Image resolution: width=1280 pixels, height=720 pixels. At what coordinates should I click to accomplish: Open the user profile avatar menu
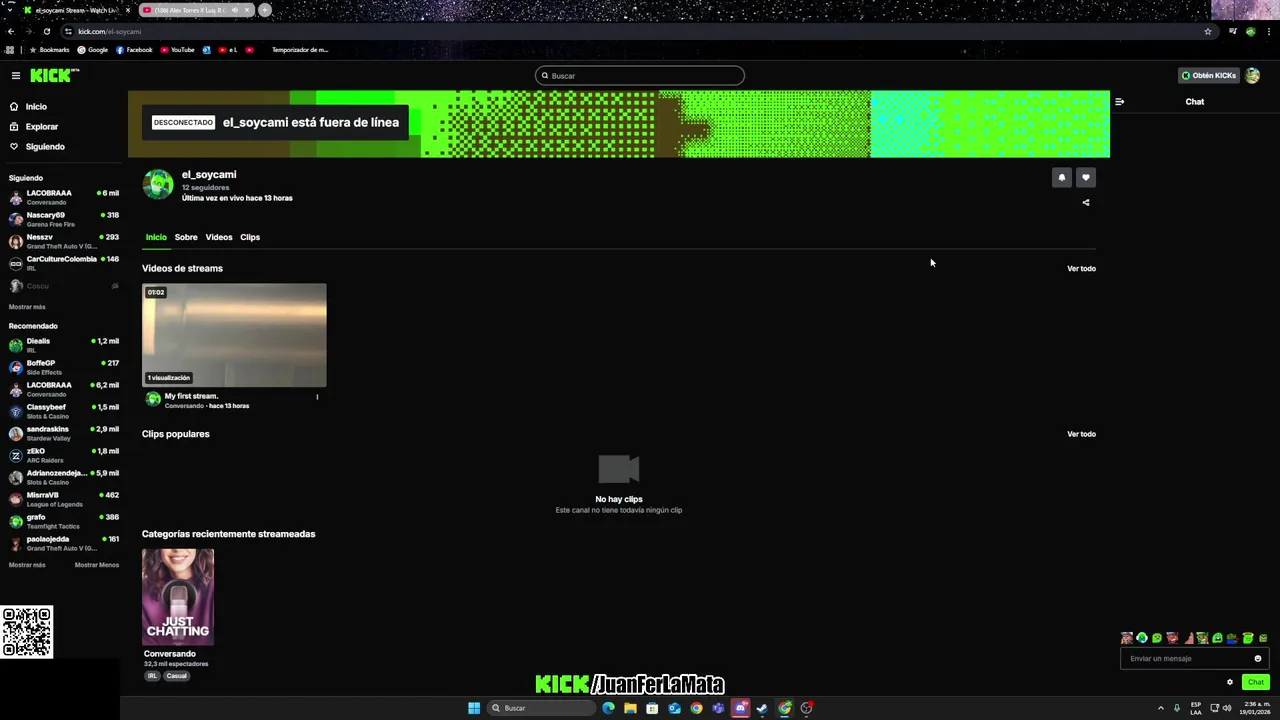[x=1252, y=76]
